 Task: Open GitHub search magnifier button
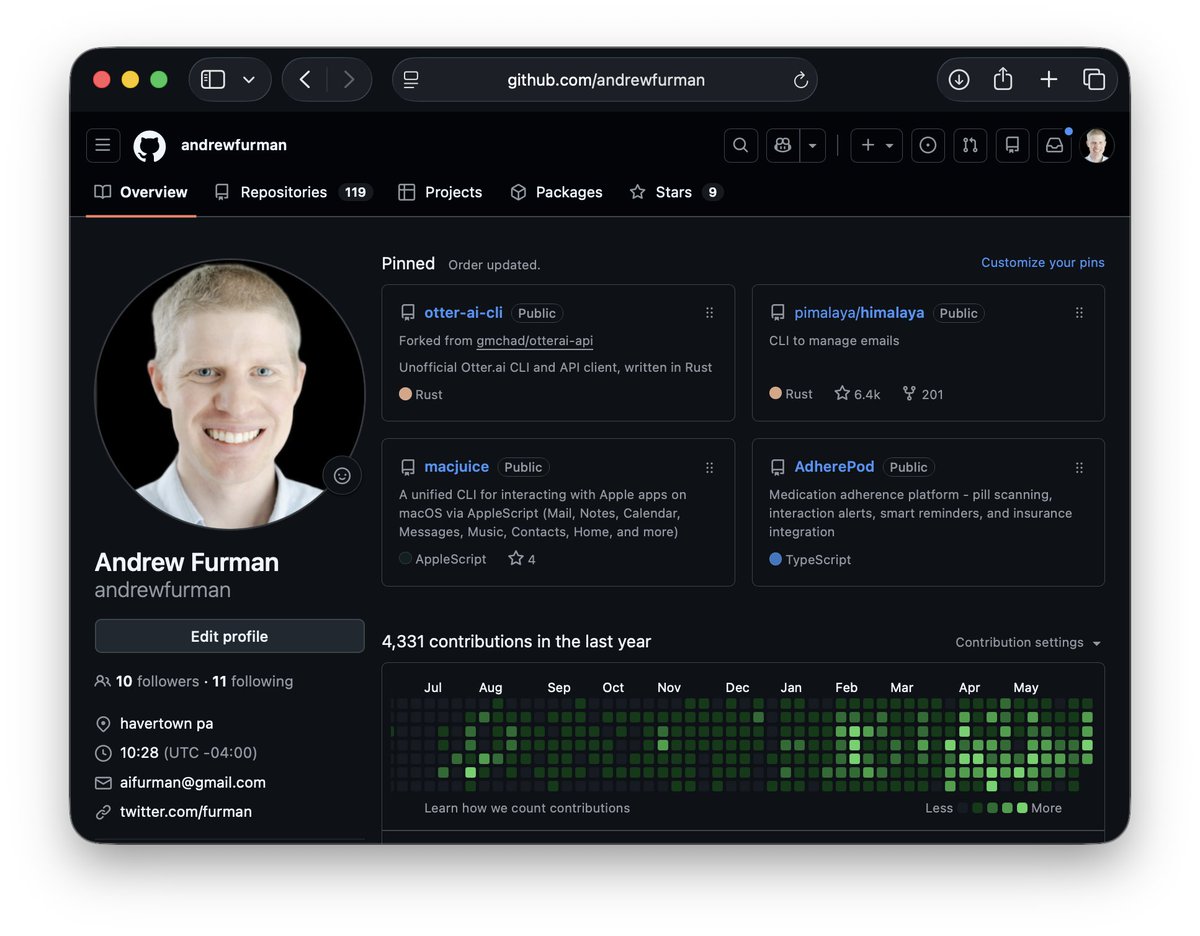pos(740,145)
